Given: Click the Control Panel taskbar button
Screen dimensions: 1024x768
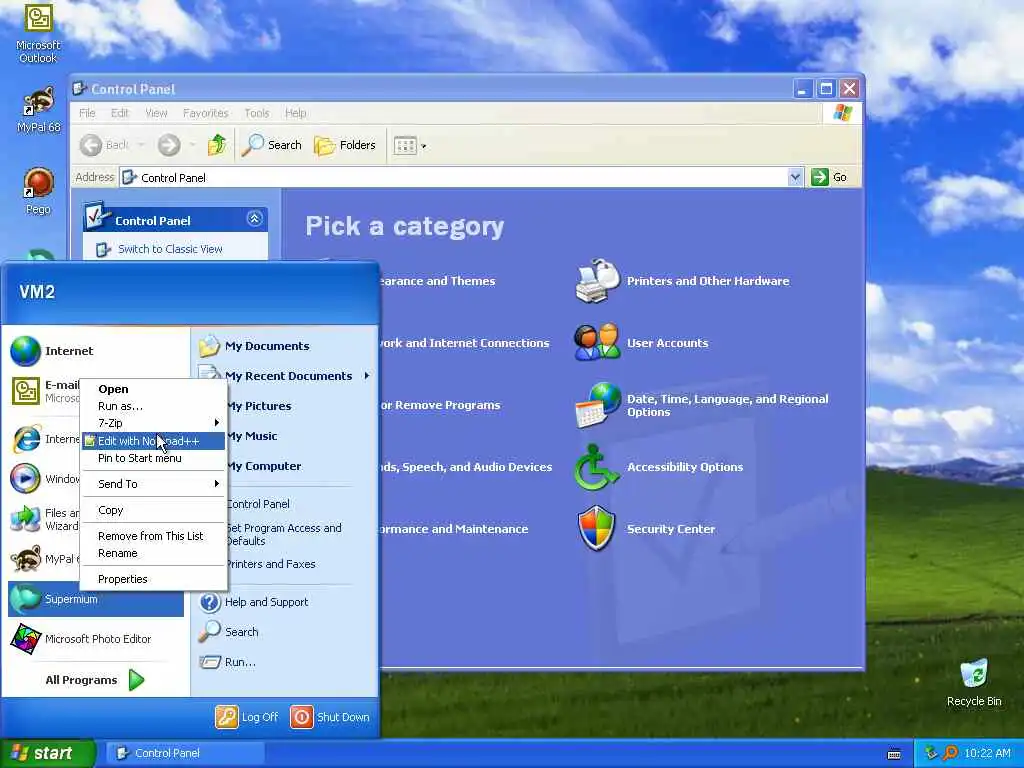Looking at the screenshot, I should (x=184, y=753).
